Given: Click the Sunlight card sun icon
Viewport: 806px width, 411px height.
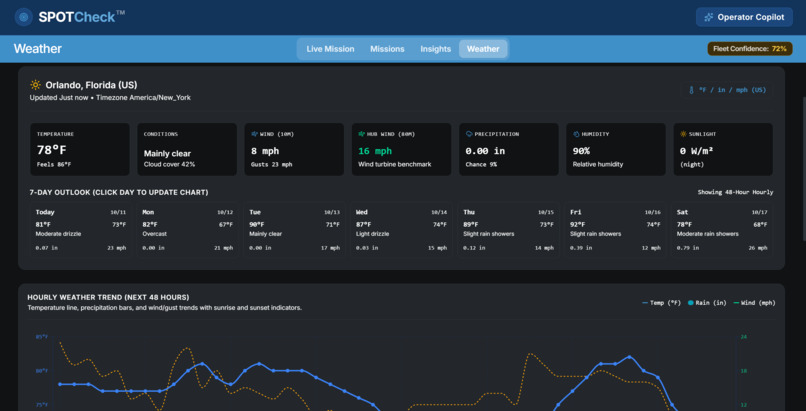Looking at the screenshot, I should point(683,134).
